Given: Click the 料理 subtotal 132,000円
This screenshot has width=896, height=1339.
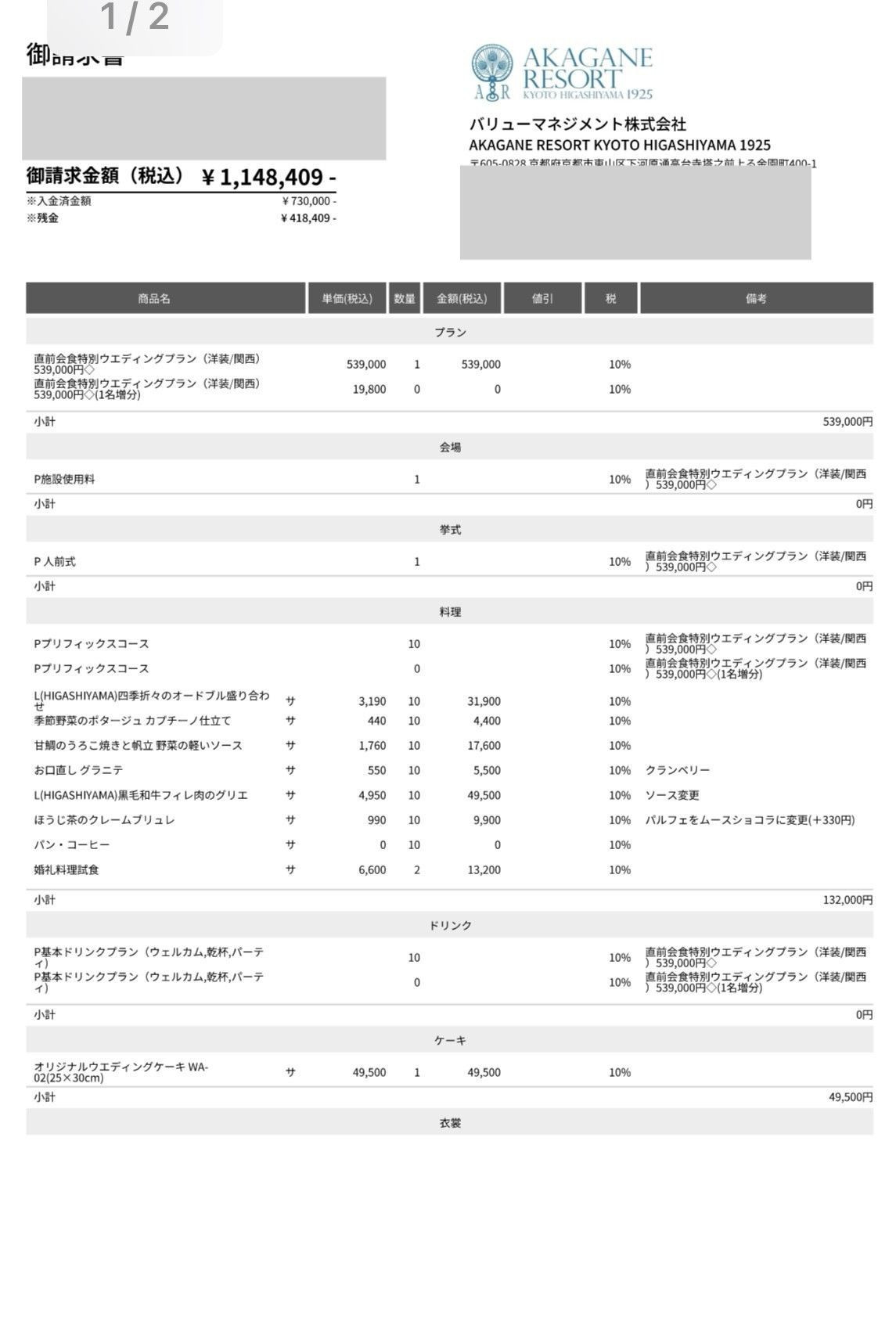Looking at the screenshot, I should click(x=848, y=901).
